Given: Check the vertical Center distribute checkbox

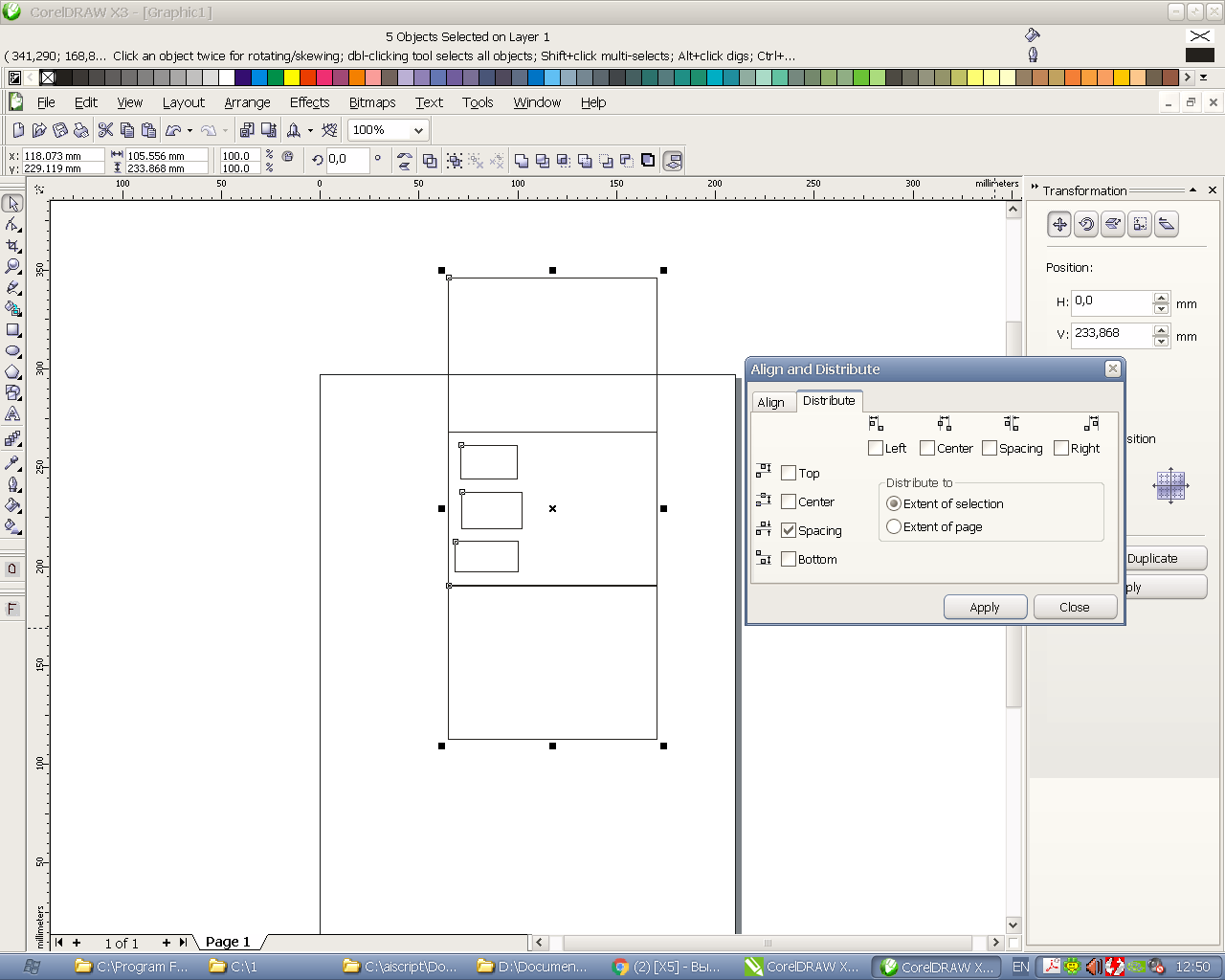Looking at the screenshot, I should coord(789,501).
